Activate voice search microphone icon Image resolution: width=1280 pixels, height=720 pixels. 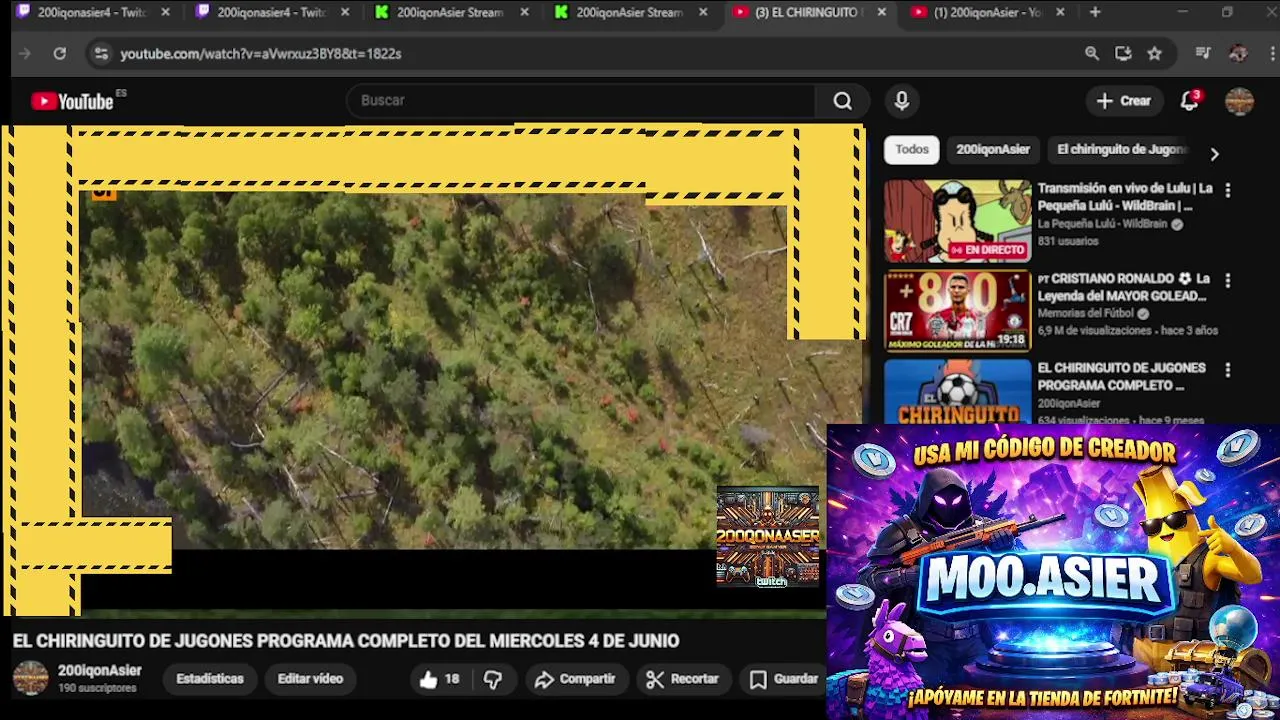pos(901,101)
